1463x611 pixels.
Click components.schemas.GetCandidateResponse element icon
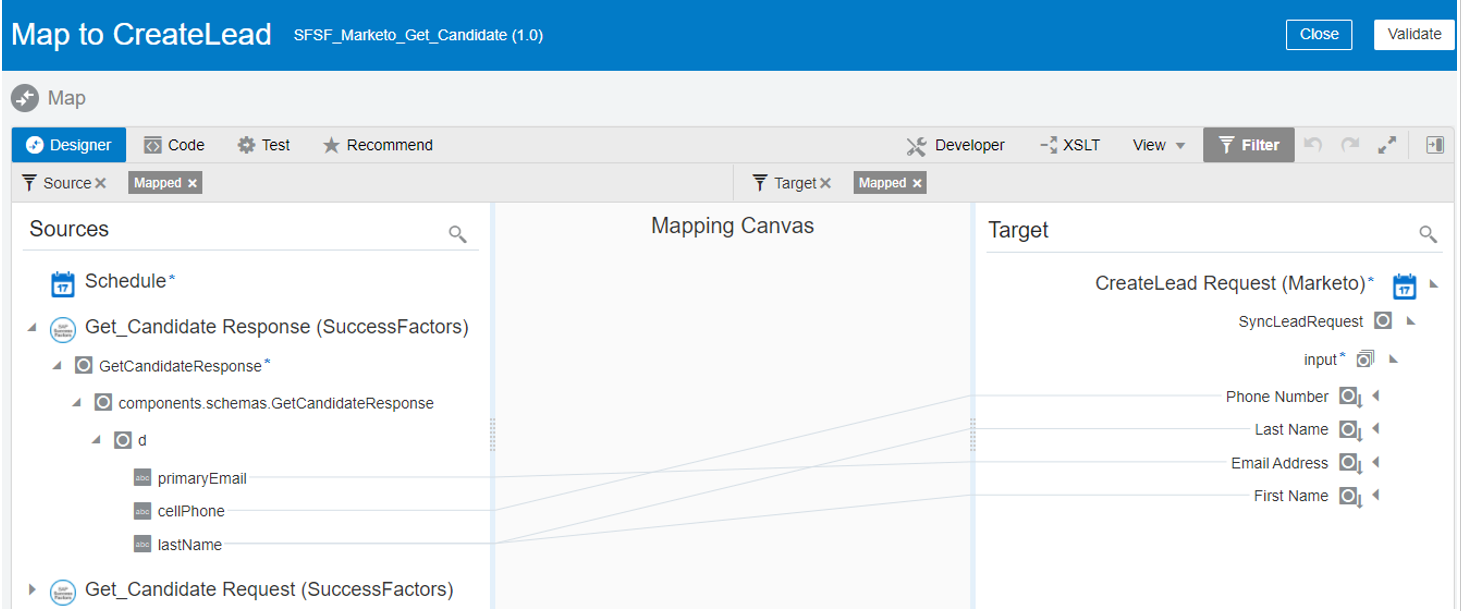pos(103,403)
